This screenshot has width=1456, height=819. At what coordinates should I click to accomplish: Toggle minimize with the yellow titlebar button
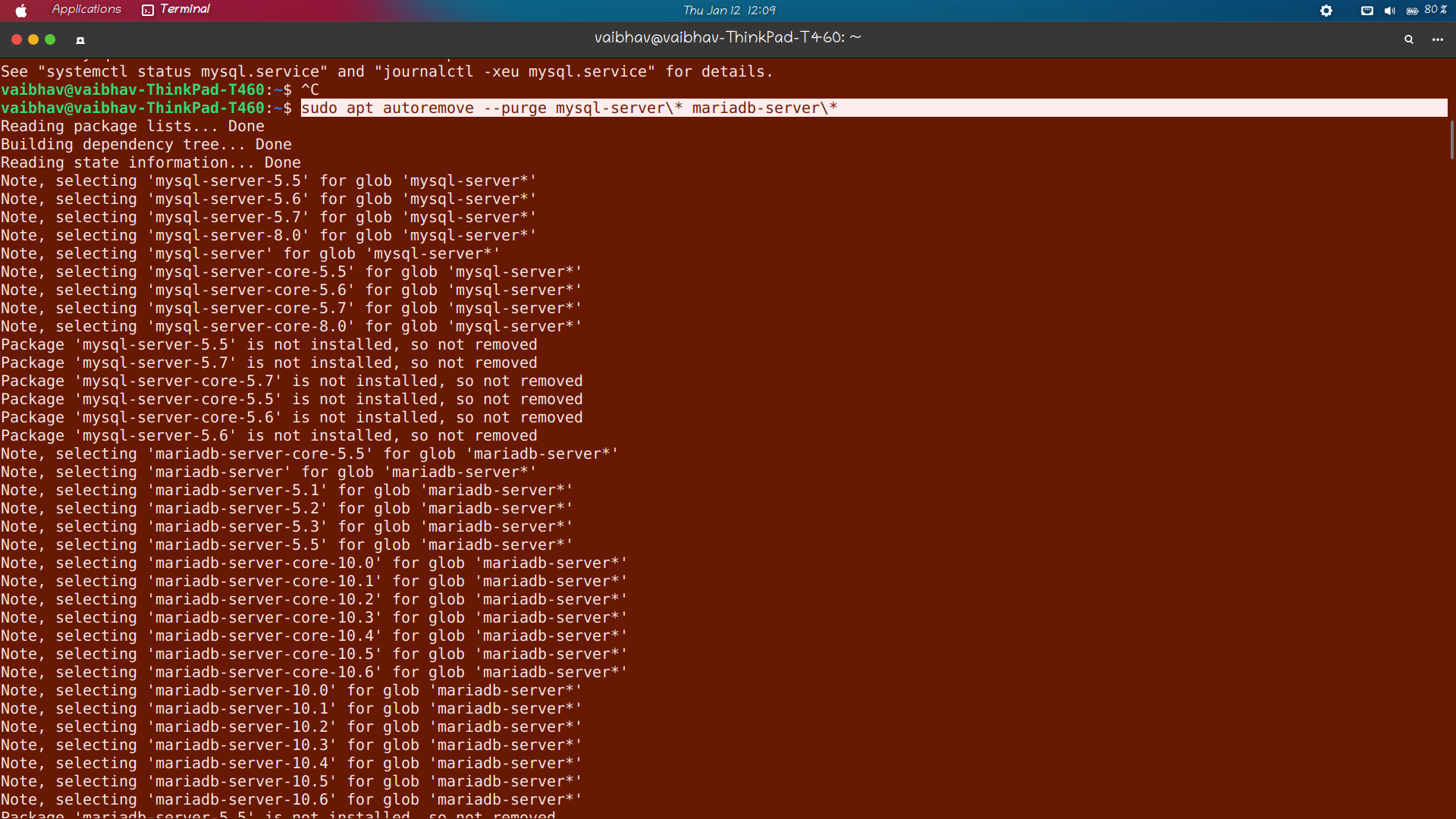[x=33, y=39]
